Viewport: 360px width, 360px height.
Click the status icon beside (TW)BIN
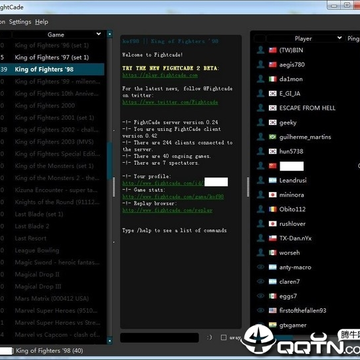tap(261, 50)
